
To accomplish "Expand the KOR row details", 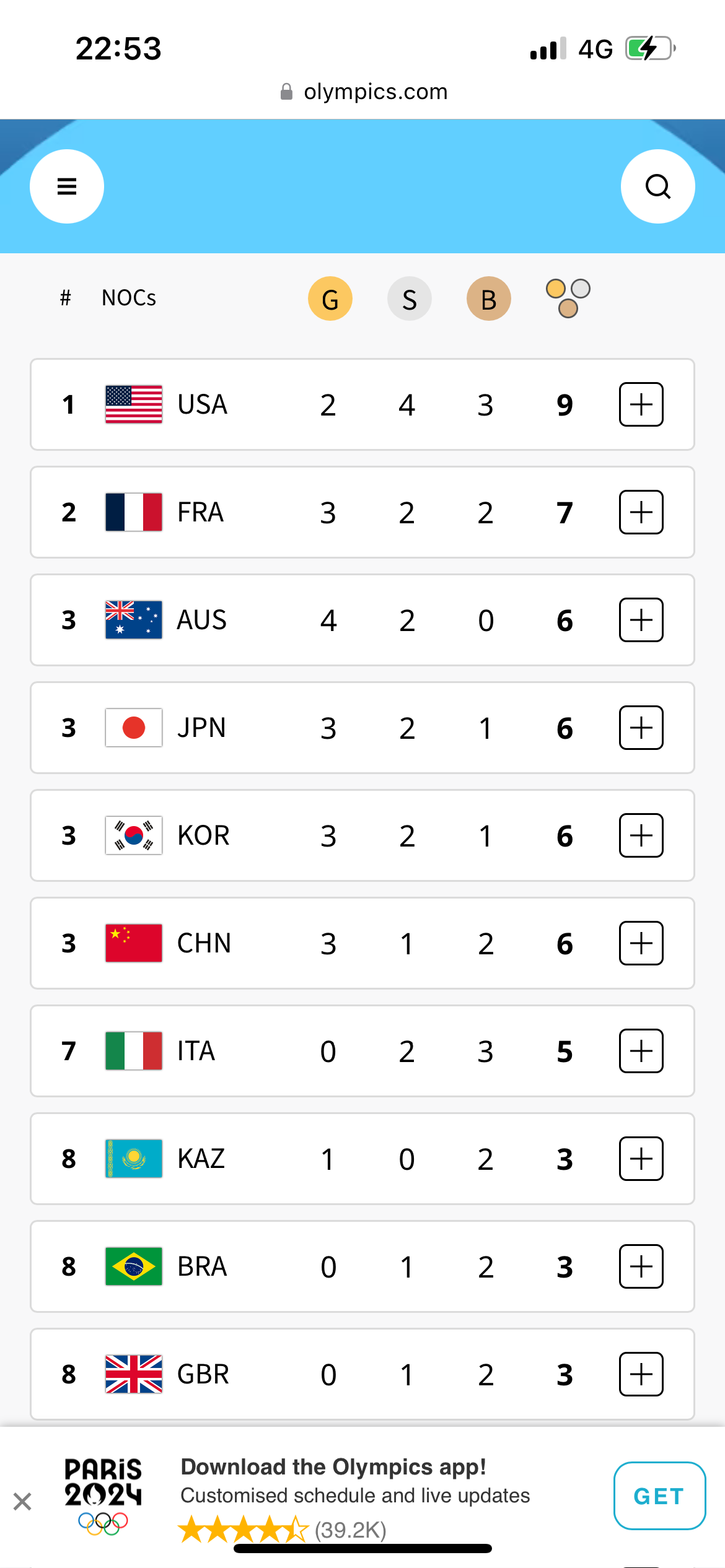I will click(641, 835).
